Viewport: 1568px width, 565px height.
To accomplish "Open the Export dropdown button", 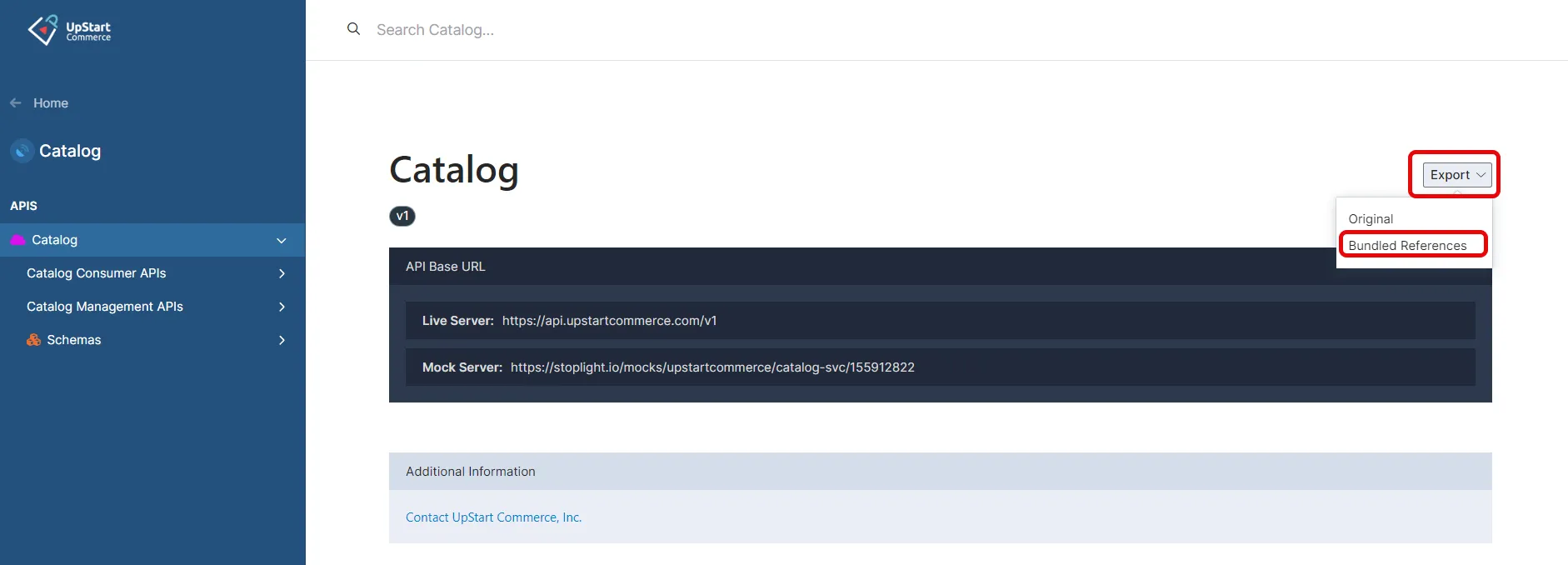I will coord(1456,175).
